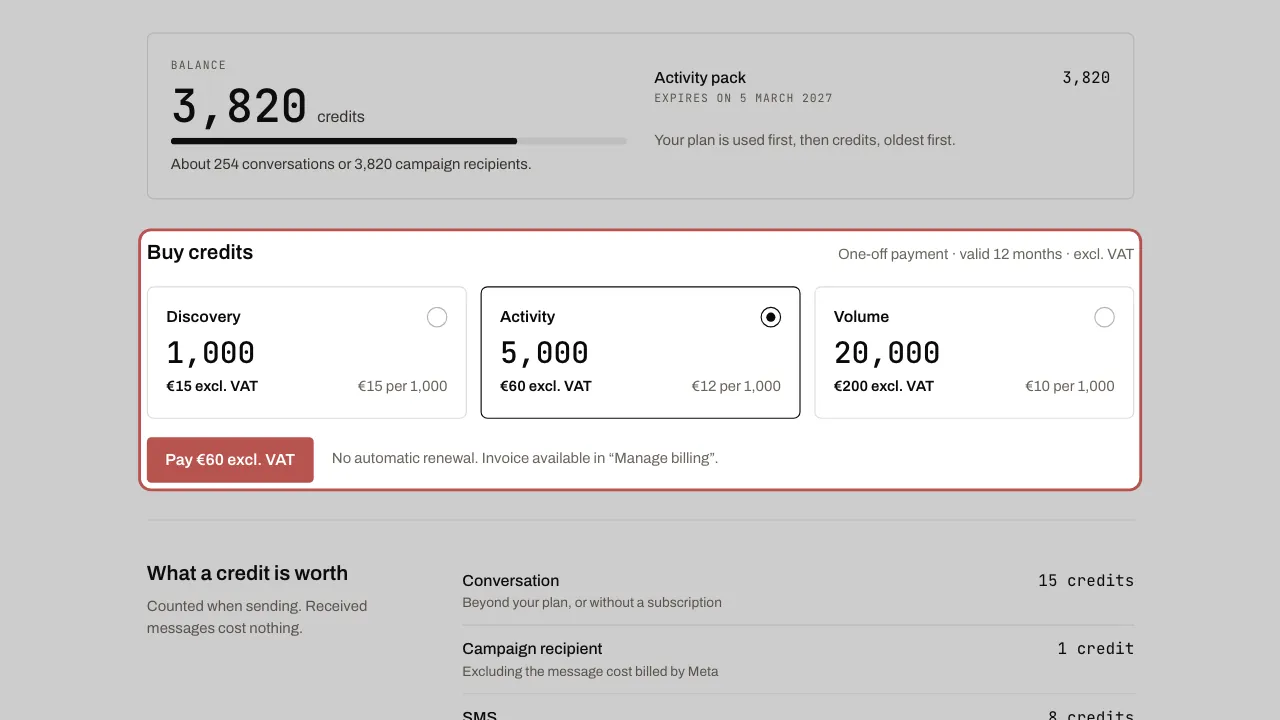1280x720 pixels.
Task: Click the Volume pack title
Action: (x=861, y=317)
